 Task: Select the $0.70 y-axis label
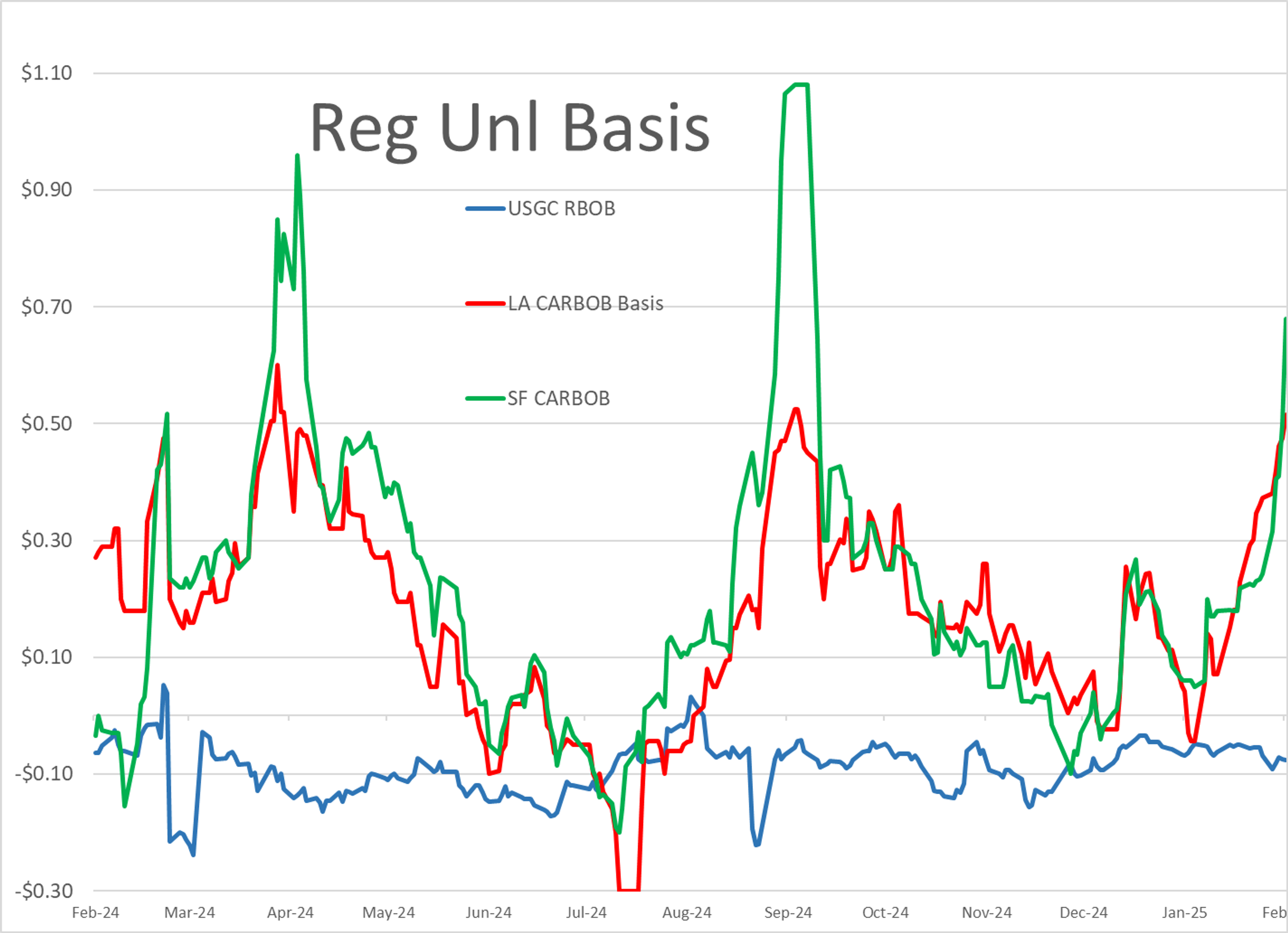[47, 306]
